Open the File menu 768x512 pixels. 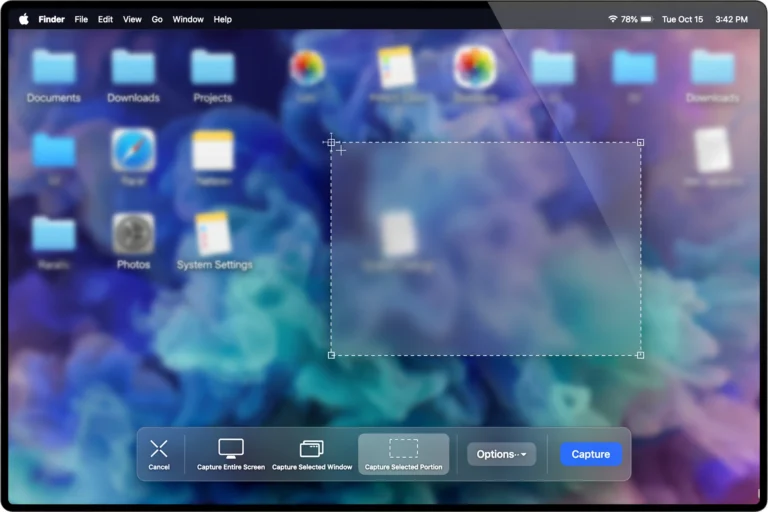[x=81, y=19]
